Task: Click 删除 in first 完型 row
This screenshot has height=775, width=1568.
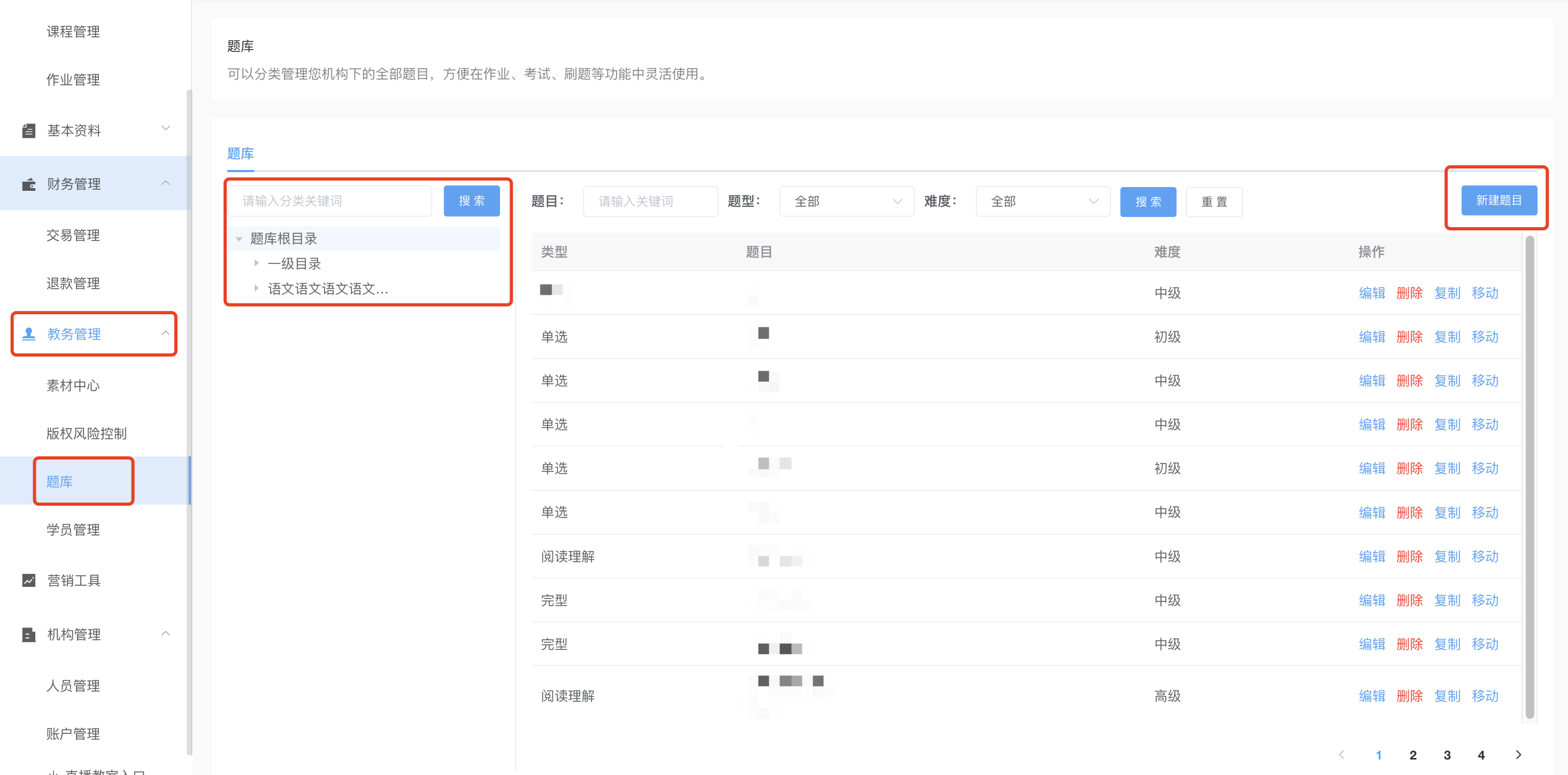Action: tap(1409, 600)
